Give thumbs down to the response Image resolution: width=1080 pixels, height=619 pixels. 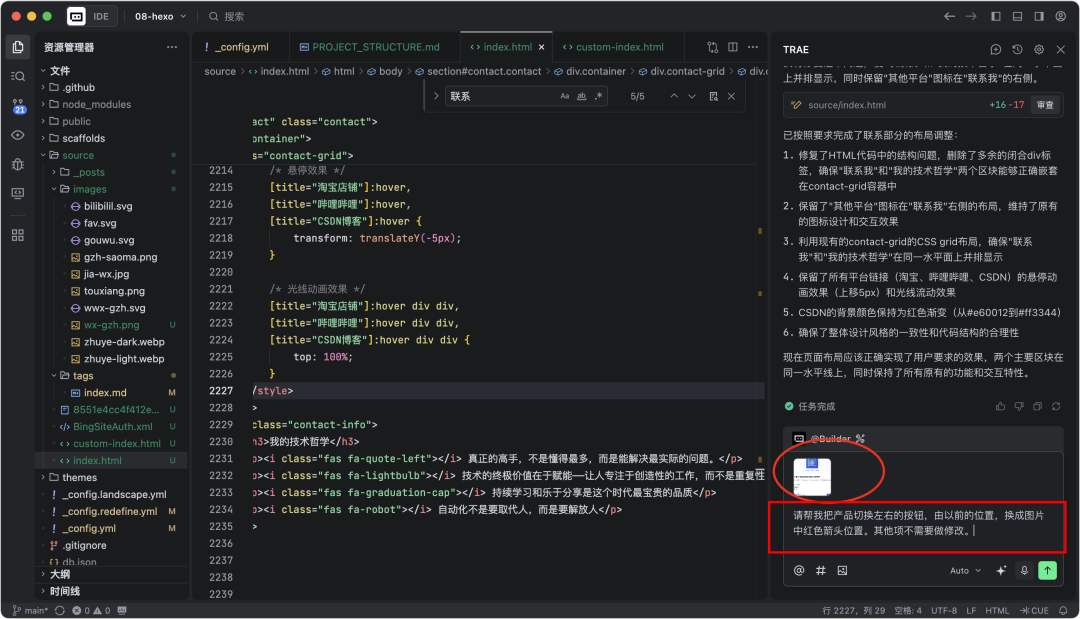(1019, 406)
